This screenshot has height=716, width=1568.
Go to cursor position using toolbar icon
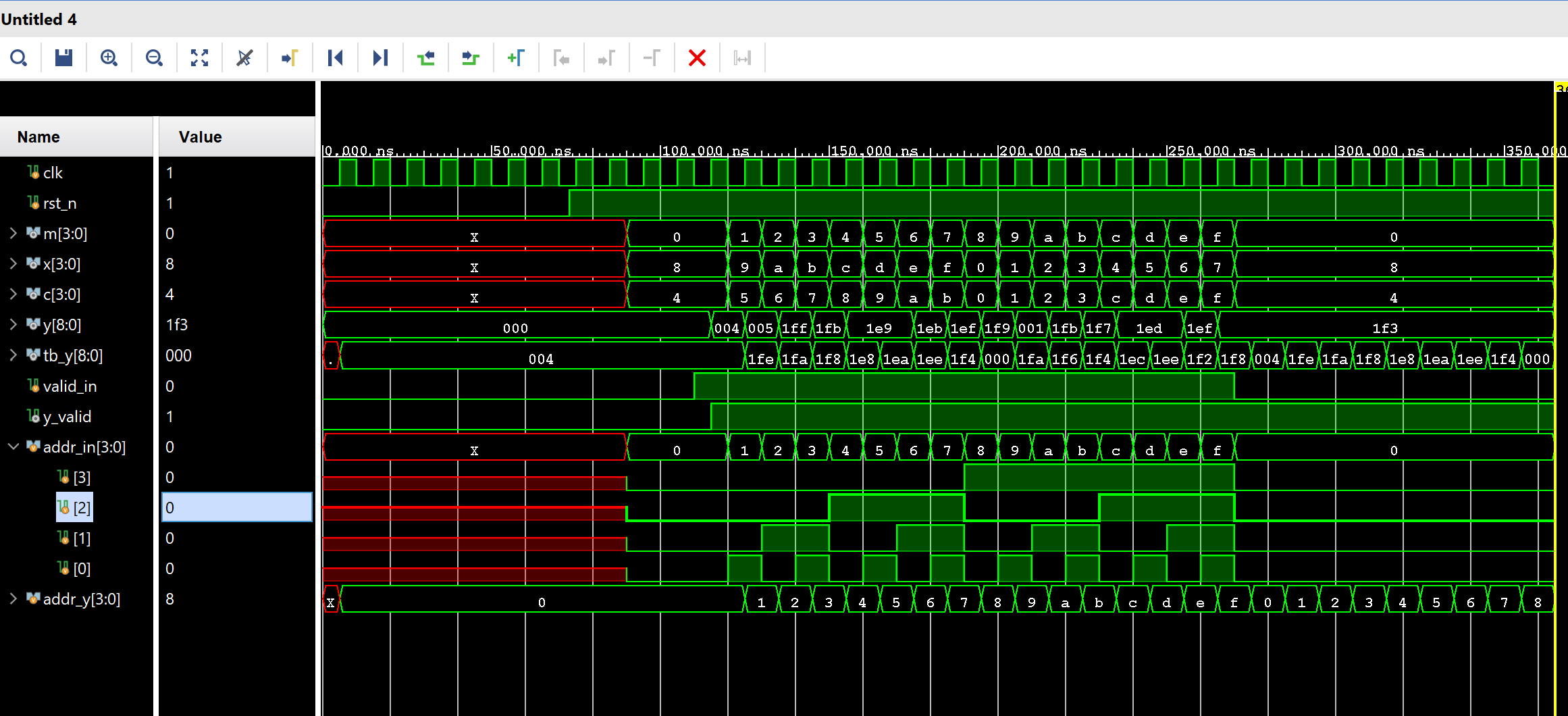coord(289,58)
